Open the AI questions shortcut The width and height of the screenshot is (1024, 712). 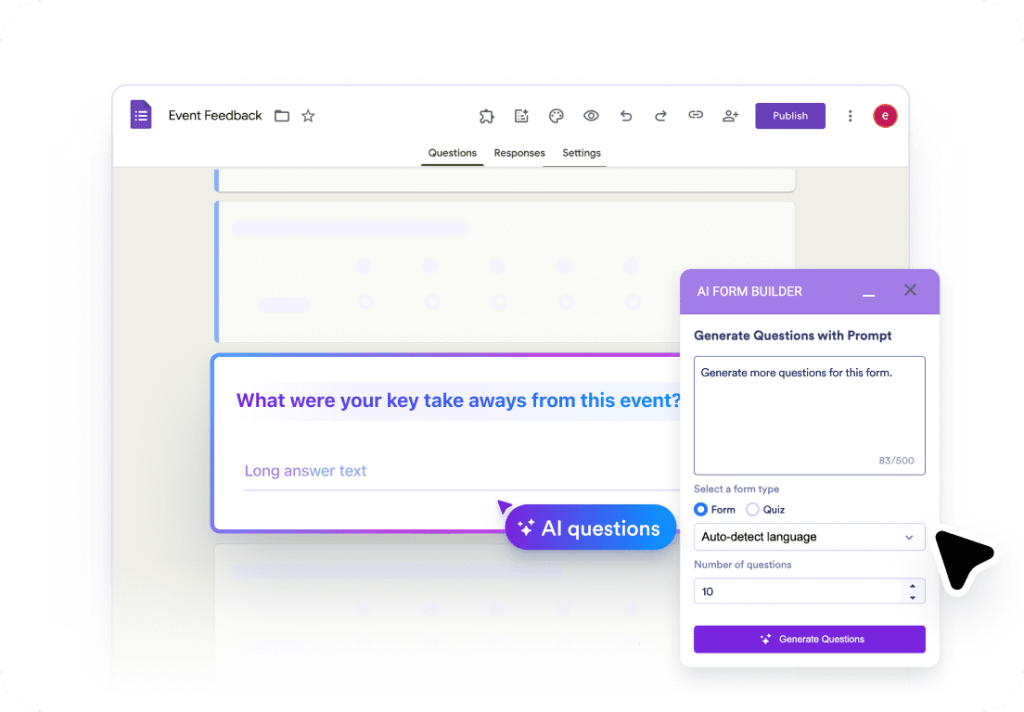point(590,527)
